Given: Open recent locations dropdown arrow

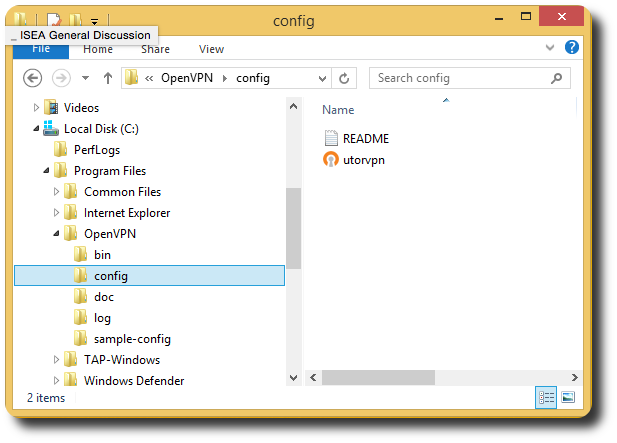Looking at the screenshot, I should 85,78.
